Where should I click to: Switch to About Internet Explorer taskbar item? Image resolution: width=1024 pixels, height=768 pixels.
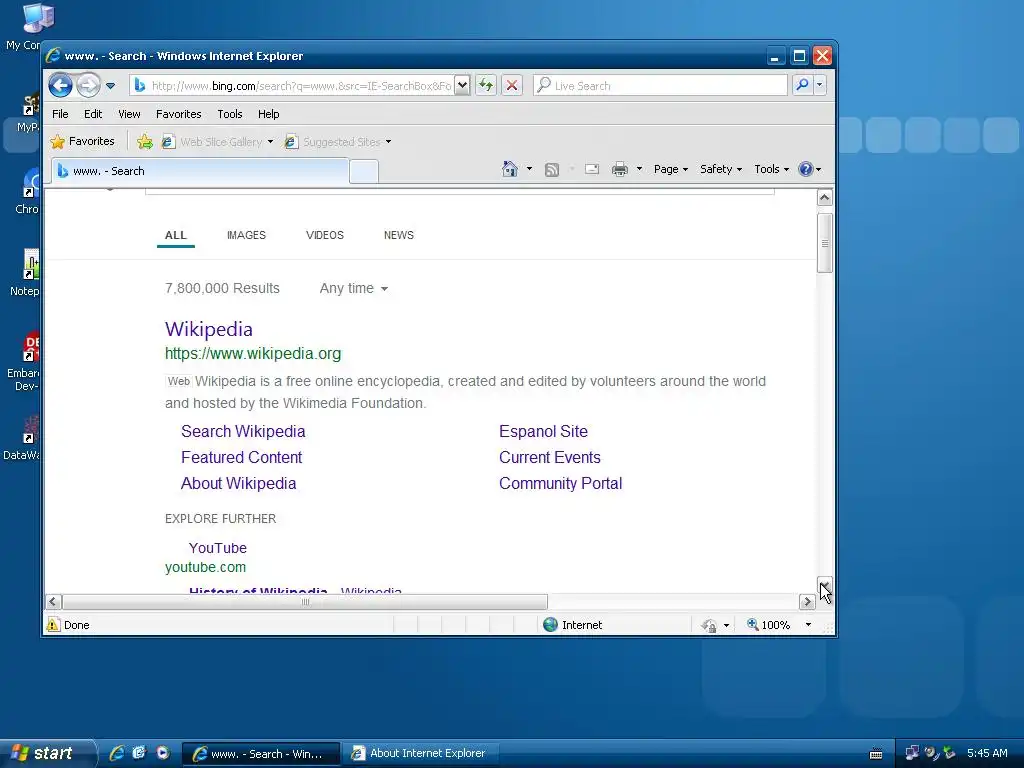pyautogui.click(x=421, y=753)
